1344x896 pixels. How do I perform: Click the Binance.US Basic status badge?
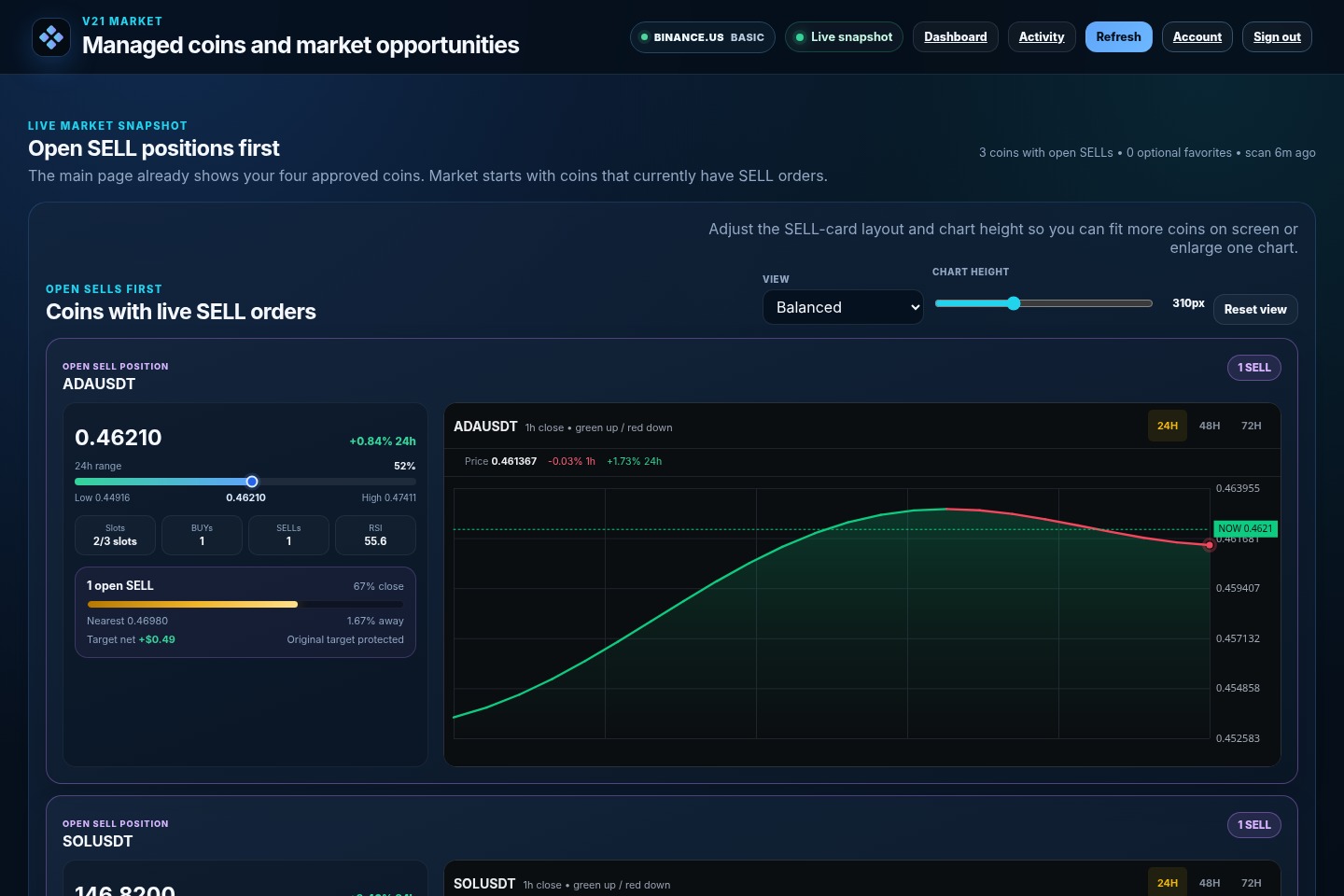703,37
